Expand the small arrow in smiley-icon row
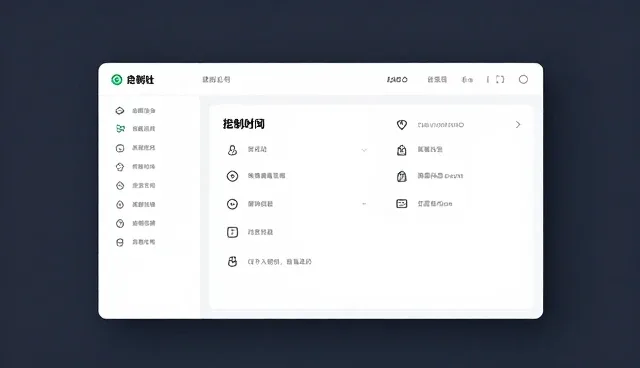This screenshot has width=640, height=368. tap(364, 204)
